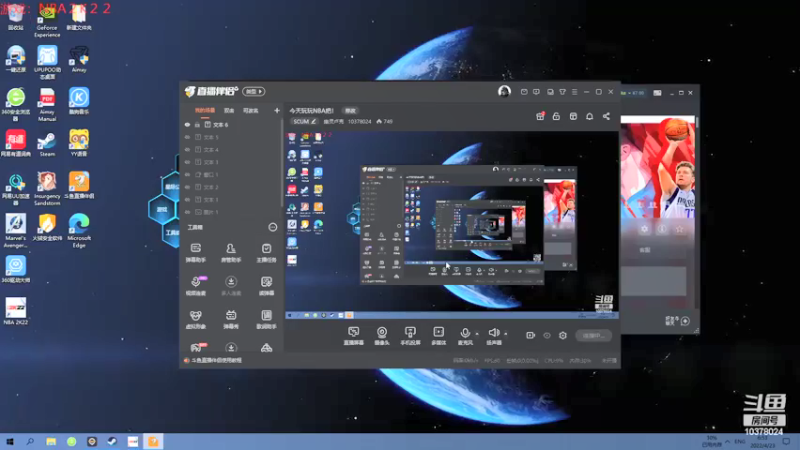Switch to the first scene tab (highlighted orange)
This screenshot has height=450, width=800.
[205, 110]
